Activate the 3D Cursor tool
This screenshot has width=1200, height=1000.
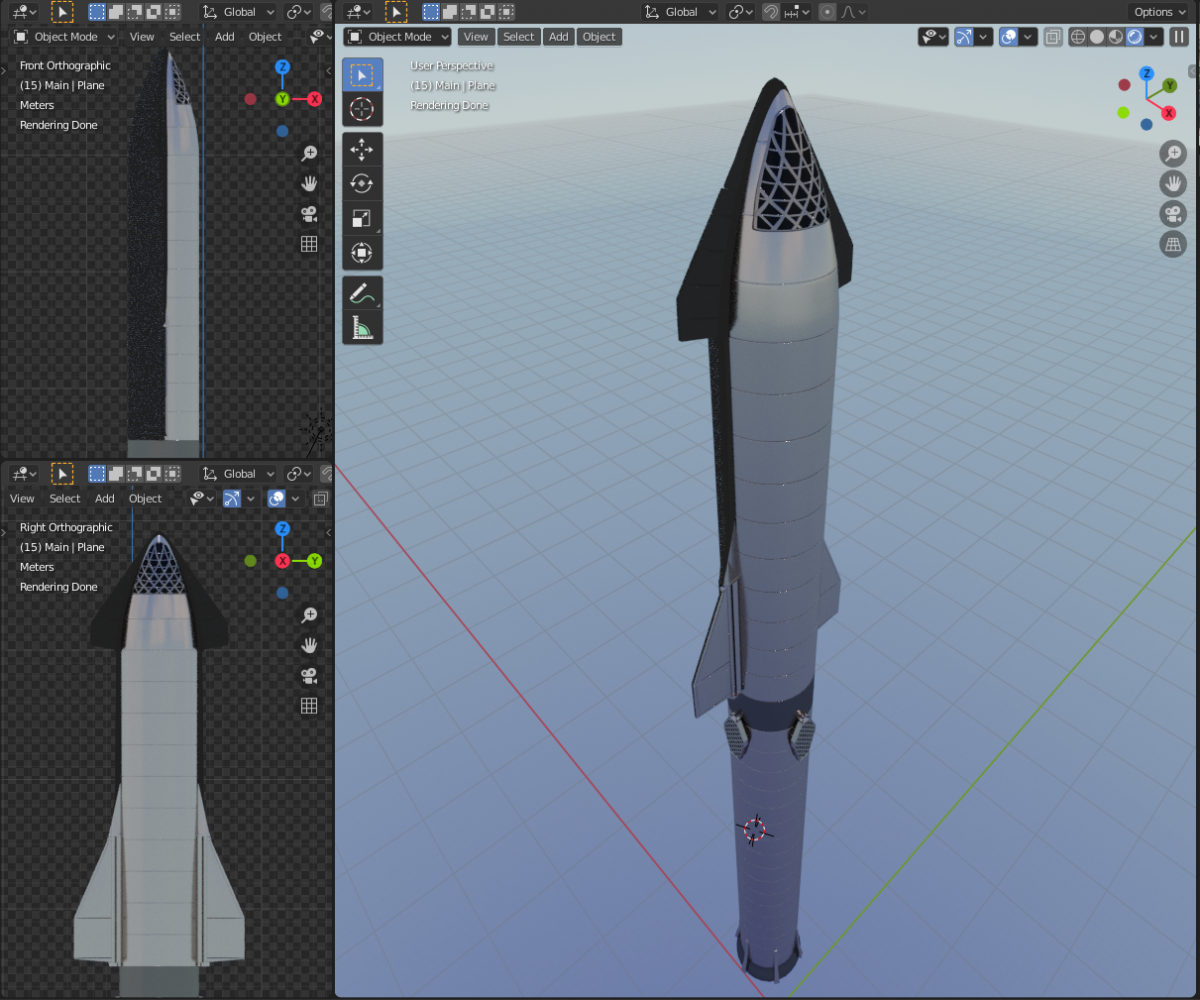pos(362,108)
